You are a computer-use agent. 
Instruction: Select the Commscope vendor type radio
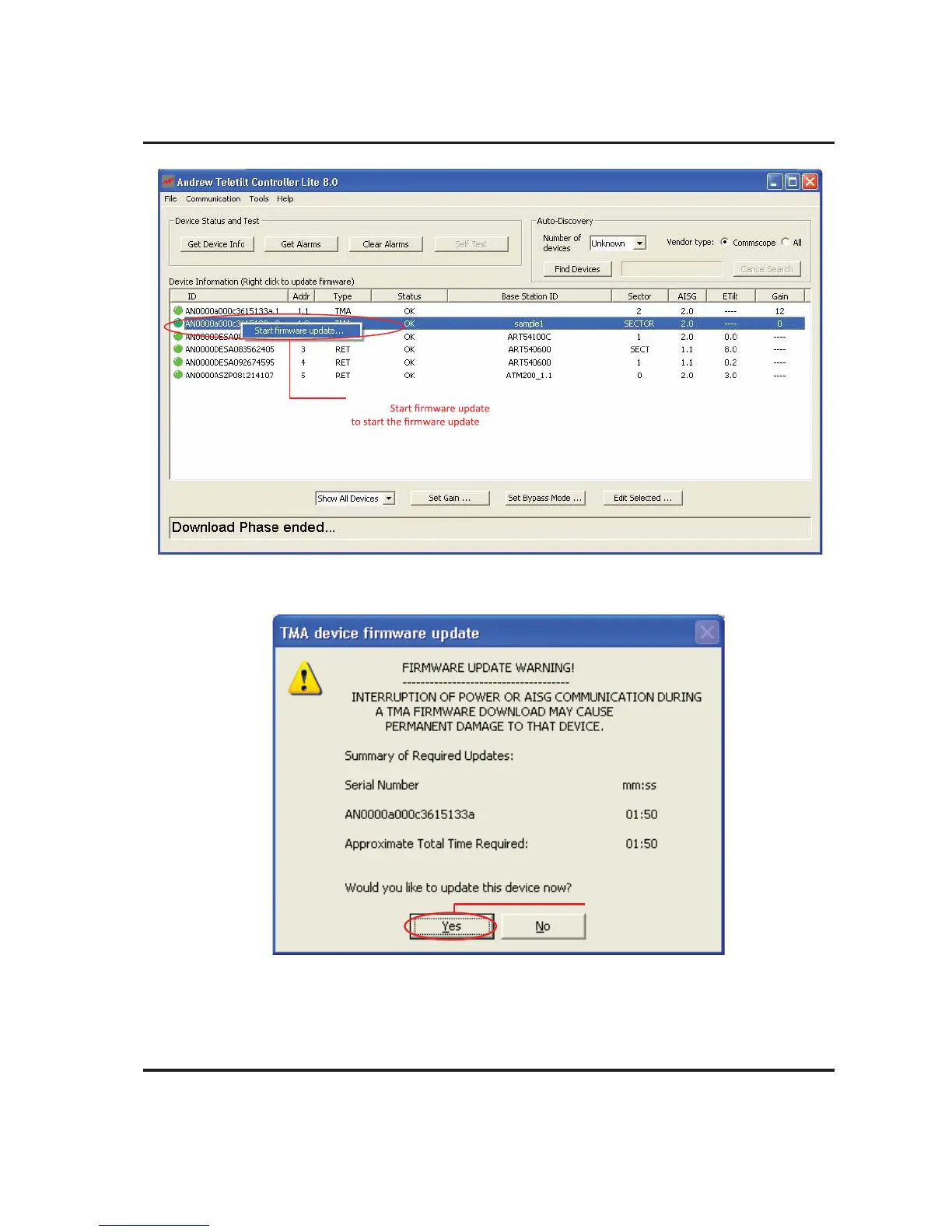pos(724,242)
